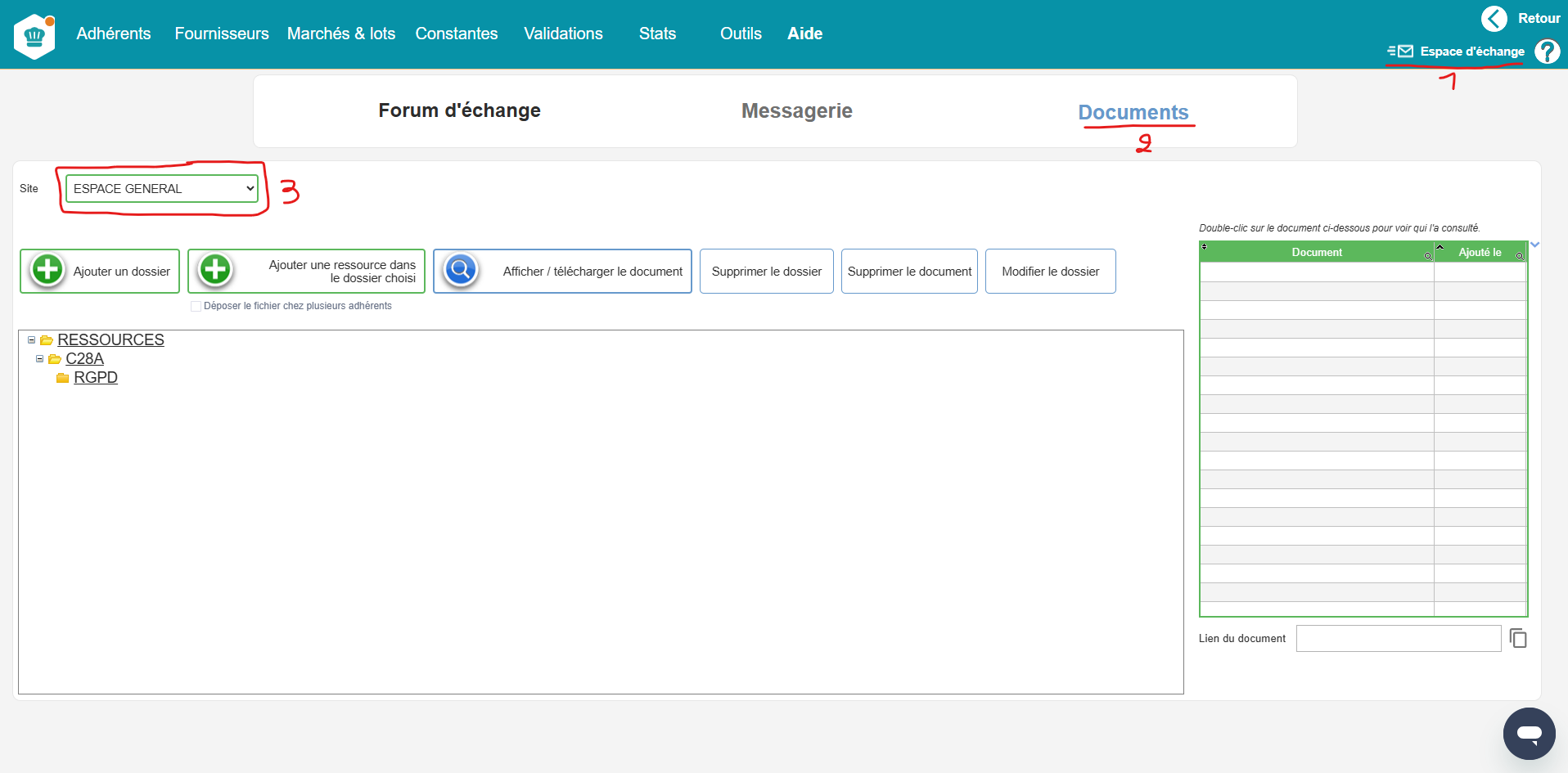
Task: Click the RGPD folder icon
Action: tap(62, 378)
